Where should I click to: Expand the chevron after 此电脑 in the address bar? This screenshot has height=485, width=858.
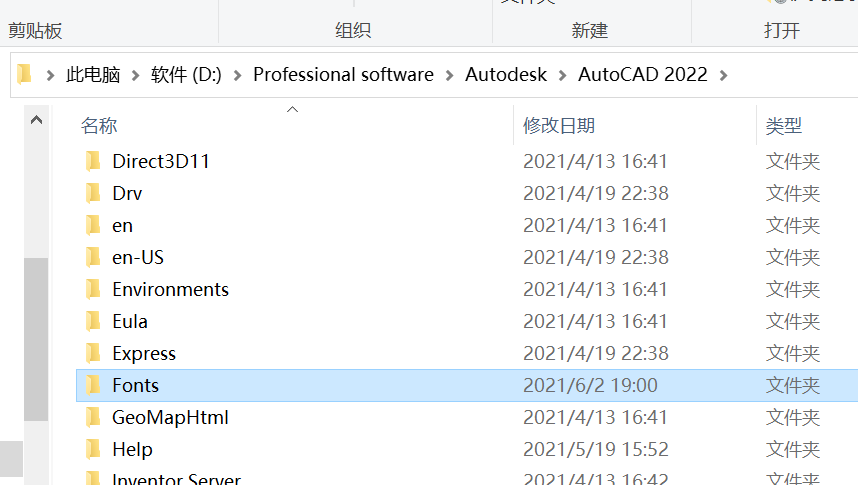(x=136, y=75)
